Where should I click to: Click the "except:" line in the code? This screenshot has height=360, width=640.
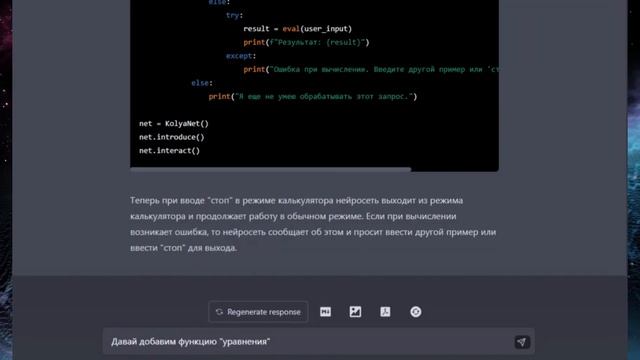tap(241, 56)
